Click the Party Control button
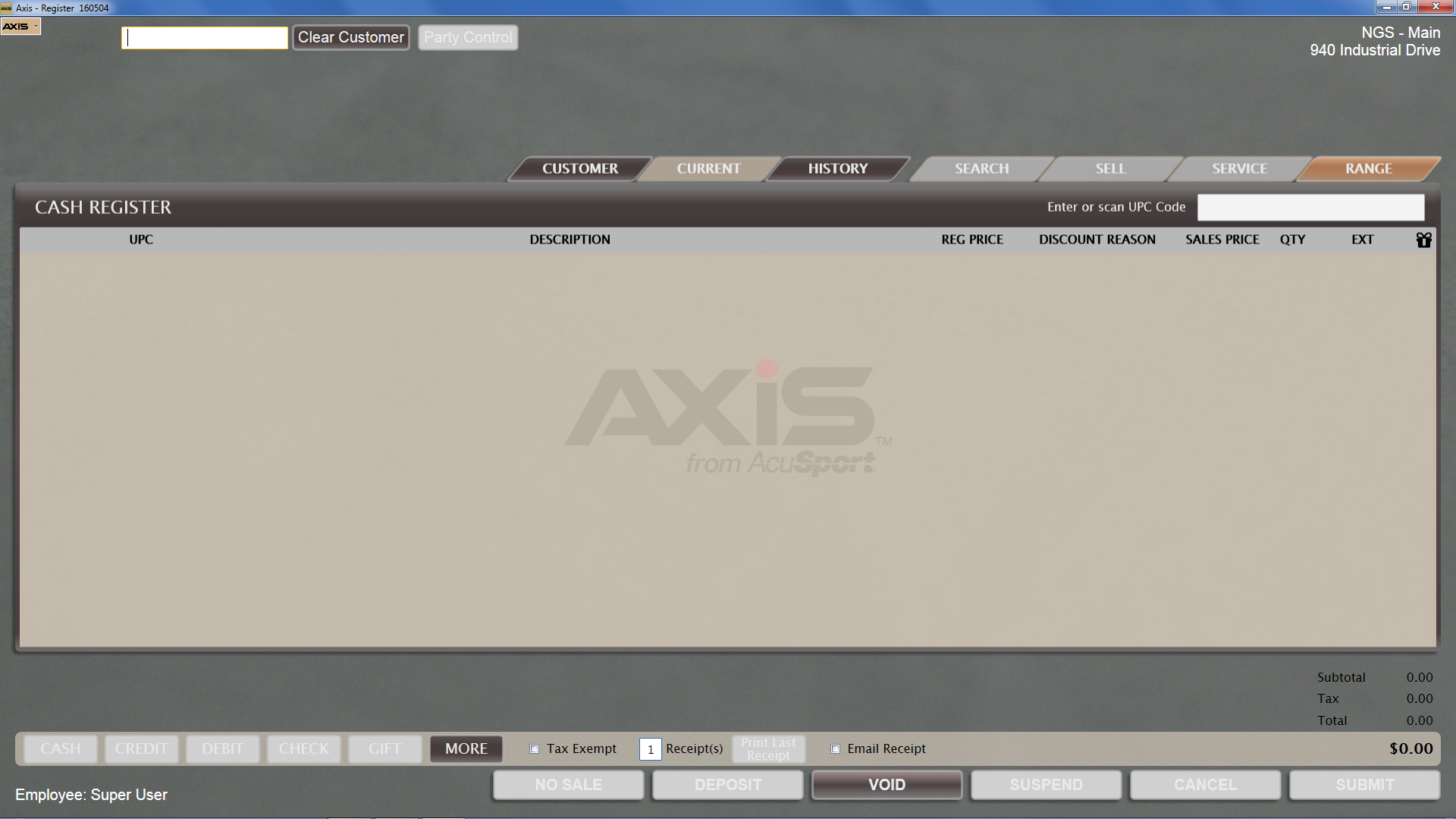Screen dimensions: 1456x819 (x=468, y=37)
